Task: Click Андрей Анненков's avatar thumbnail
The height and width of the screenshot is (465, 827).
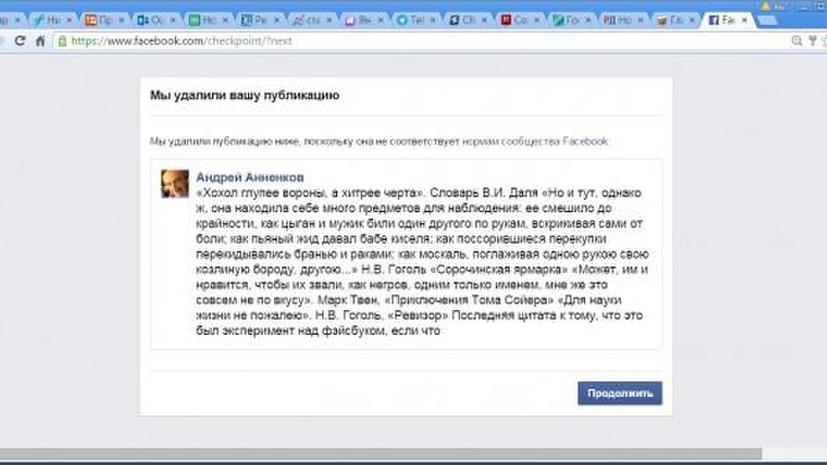Action: click(175, 183)
